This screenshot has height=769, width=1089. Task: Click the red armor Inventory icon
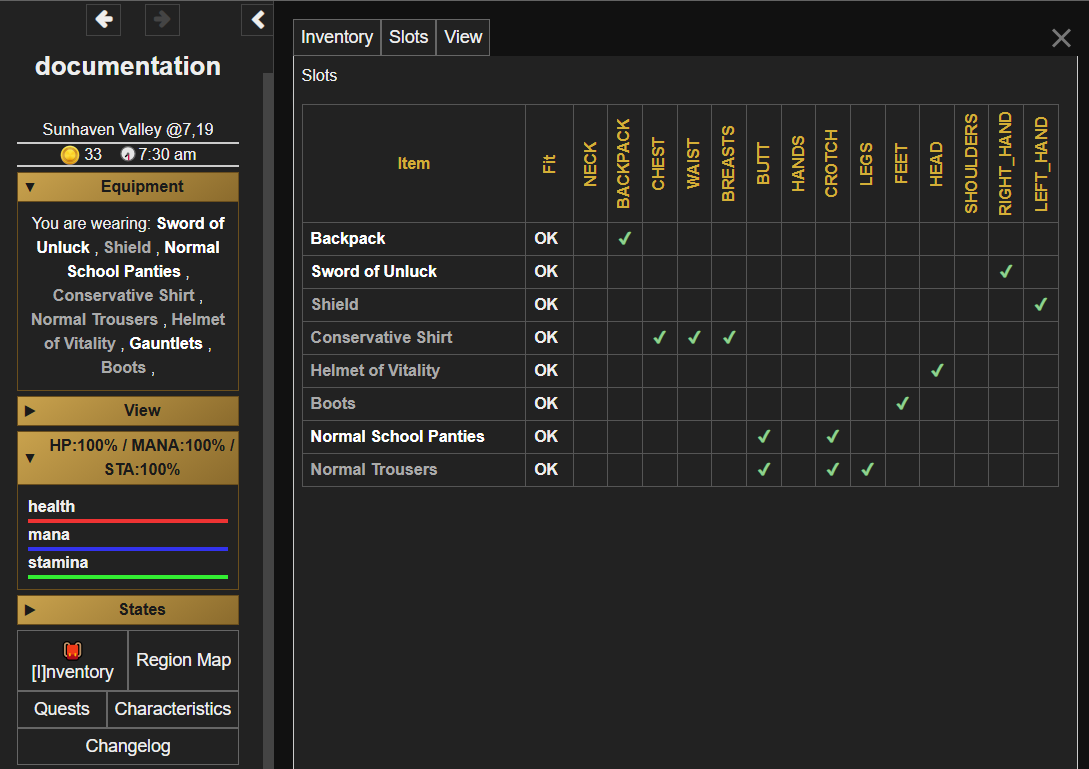(72, 650)
